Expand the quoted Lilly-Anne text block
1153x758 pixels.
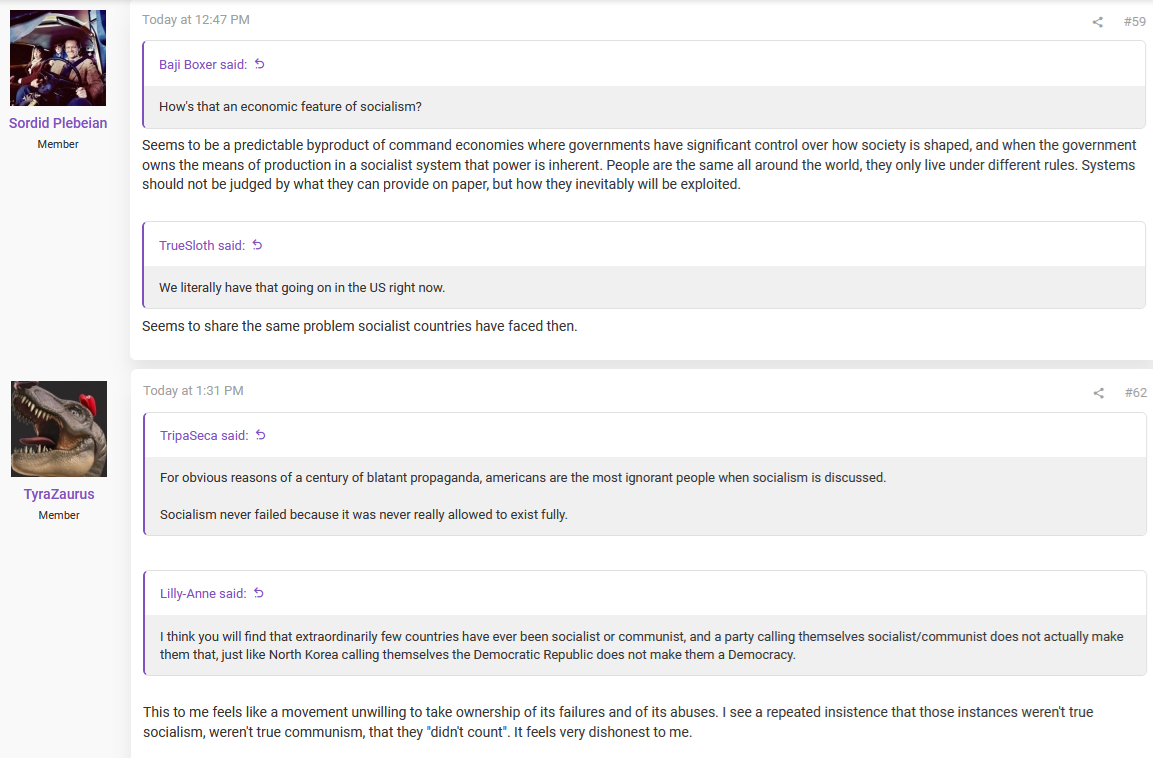[x=645, y=646]
